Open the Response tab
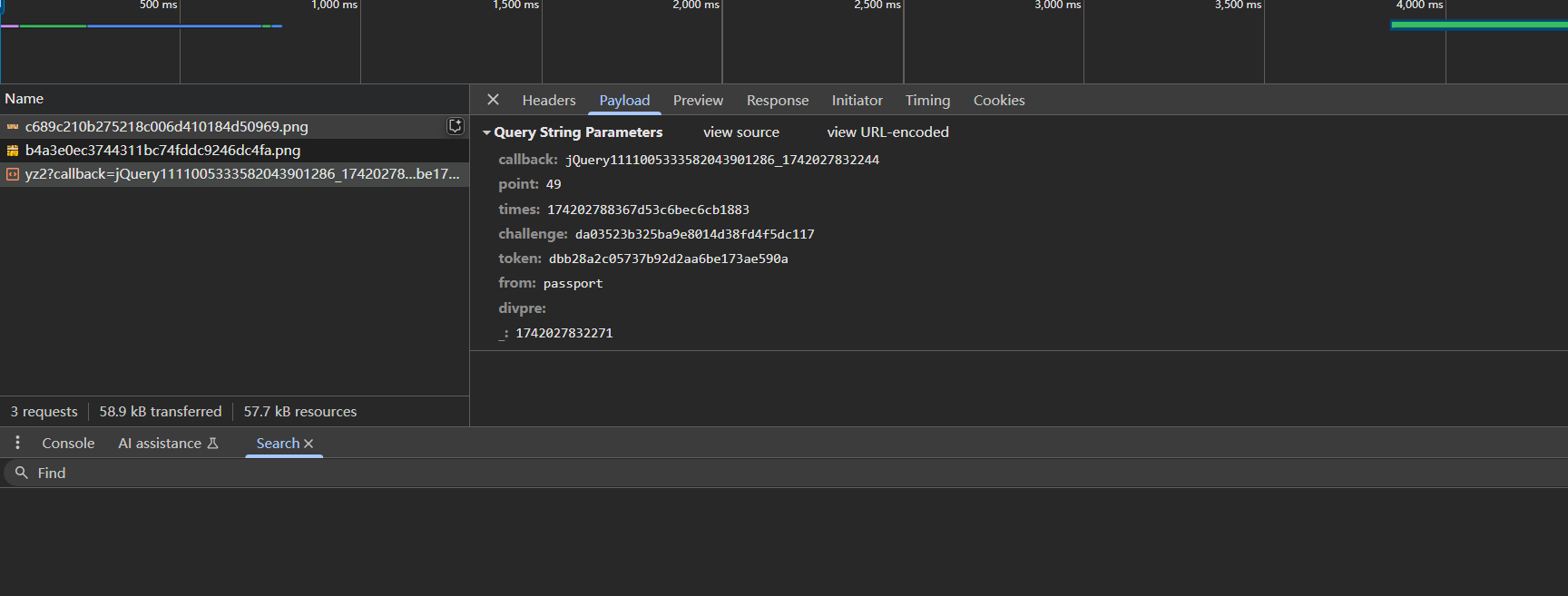The width and height of the screenshot is (1568, 596). click(778, 101)
